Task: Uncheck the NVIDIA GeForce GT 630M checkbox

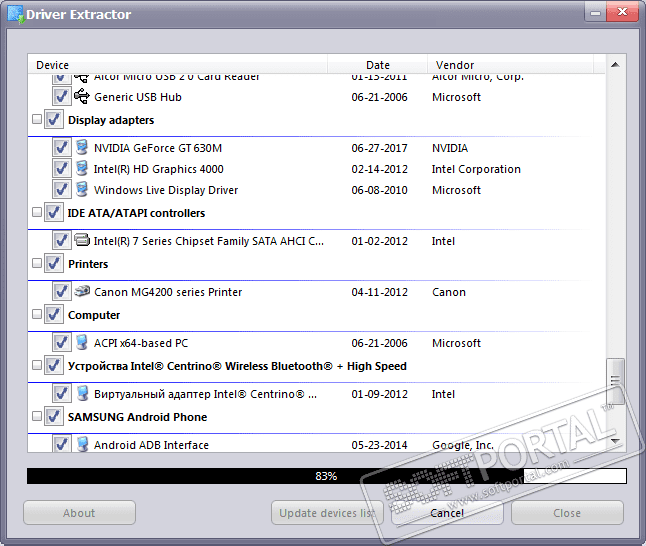Action: click(x=62, y=148)
